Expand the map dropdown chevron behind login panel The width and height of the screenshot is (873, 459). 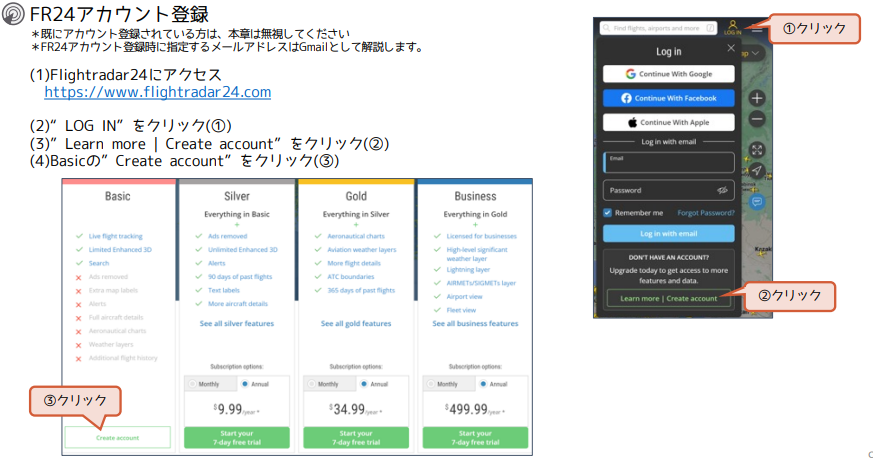pyautogui.click(x=755, y=52)
